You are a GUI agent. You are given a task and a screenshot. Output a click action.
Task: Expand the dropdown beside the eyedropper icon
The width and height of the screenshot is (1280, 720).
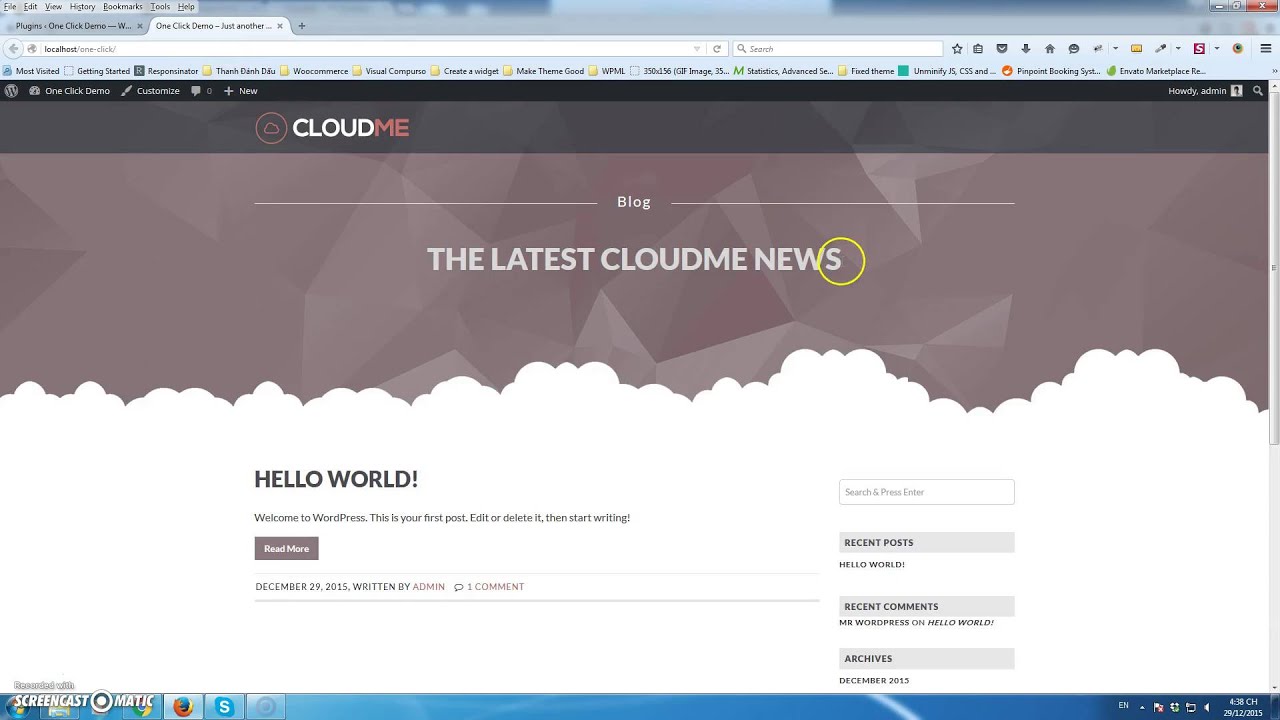coord(1178,48)
